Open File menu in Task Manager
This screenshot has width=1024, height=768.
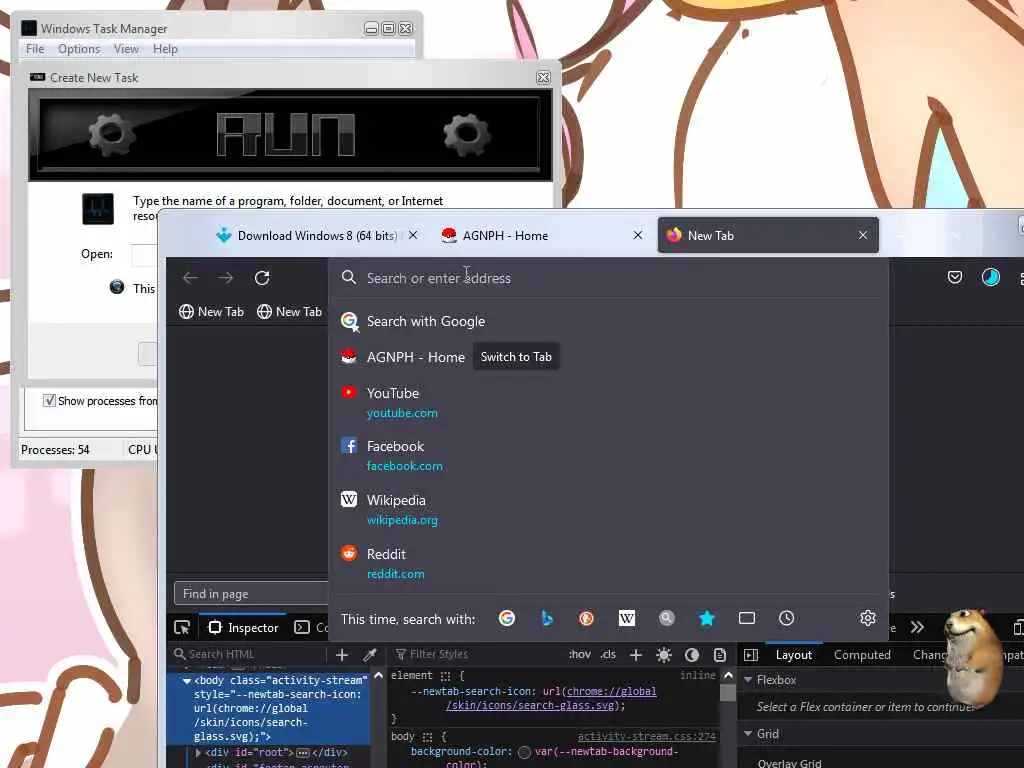35,49
